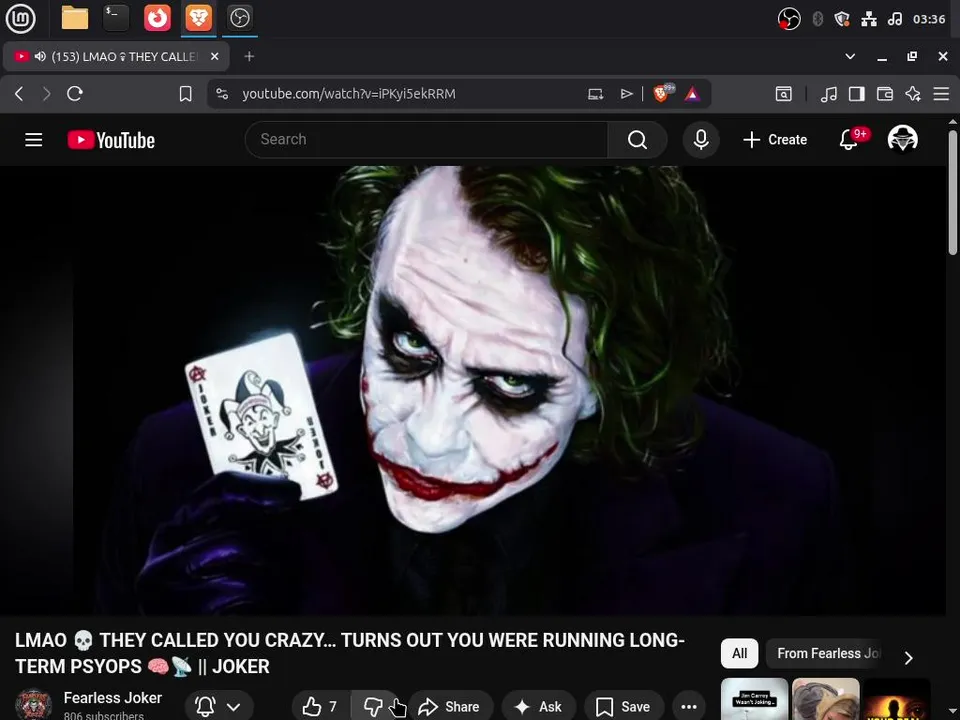Select the LMAO THEY CALLED video tab
The image size is (960, 720).
point(116,56)
